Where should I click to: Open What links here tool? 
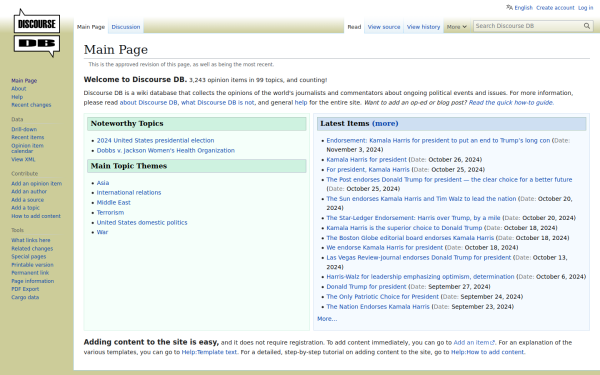[31, 240]
